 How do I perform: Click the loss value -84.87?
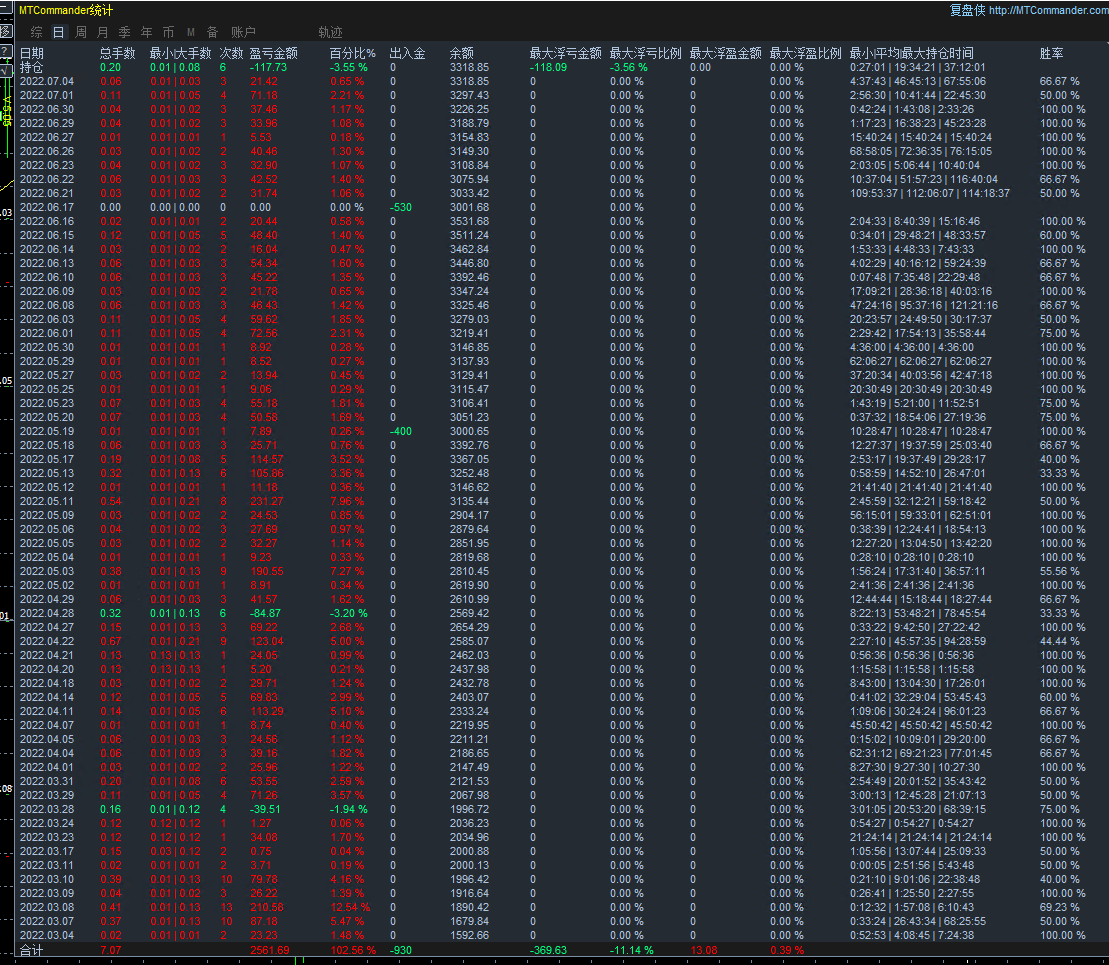[x=265, y=613]
